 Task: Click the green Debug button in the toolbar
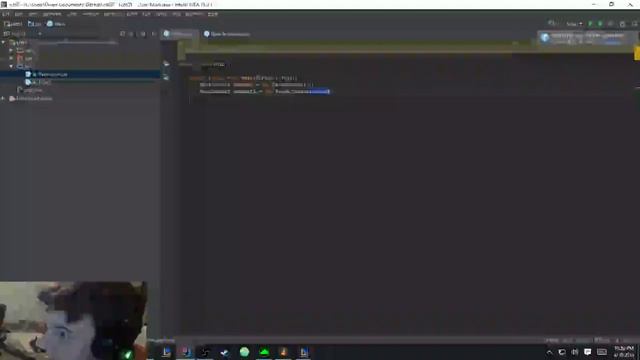pos(600,24)
